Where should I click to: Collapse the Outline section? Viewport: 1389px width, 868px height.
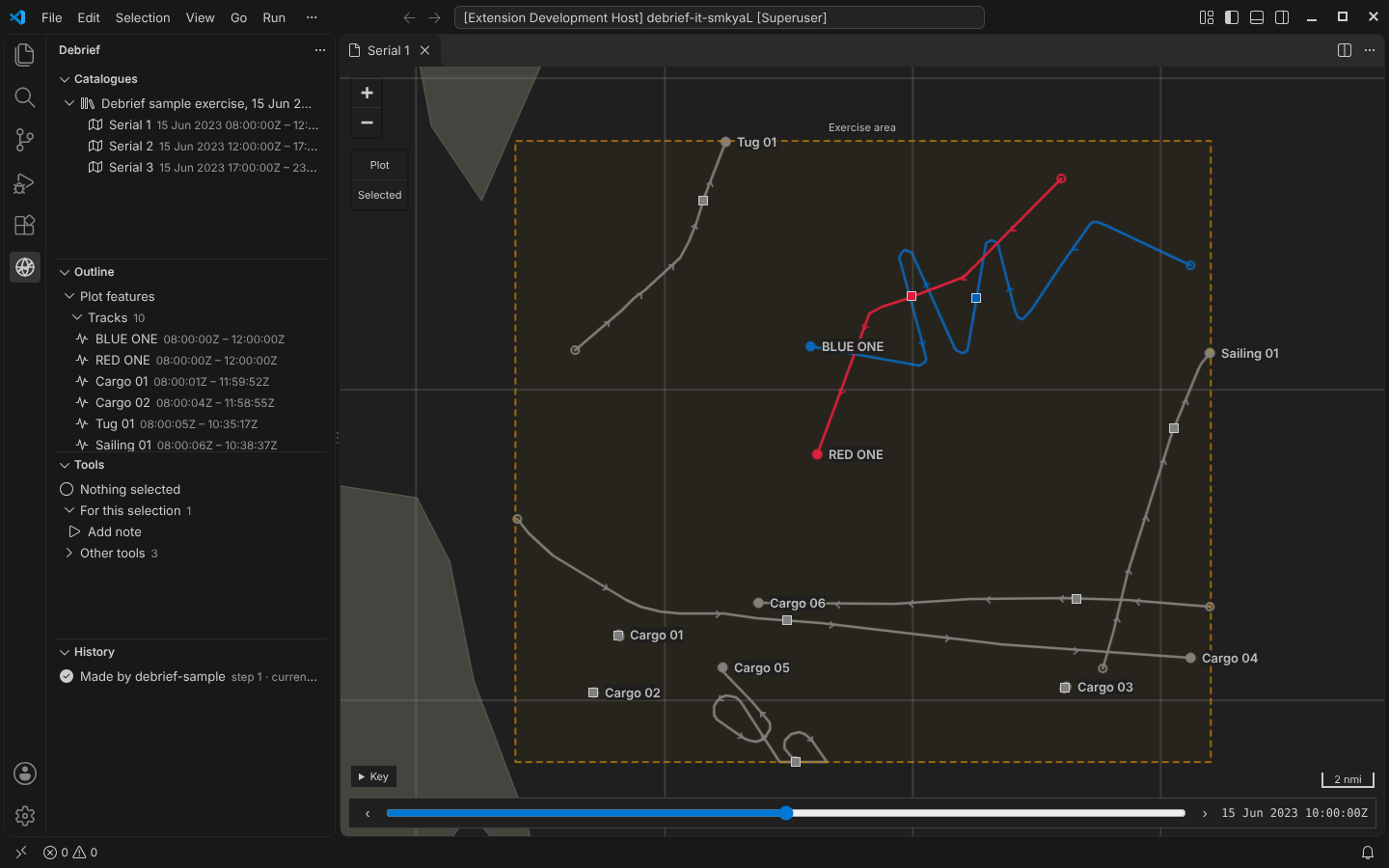point(65,272)
